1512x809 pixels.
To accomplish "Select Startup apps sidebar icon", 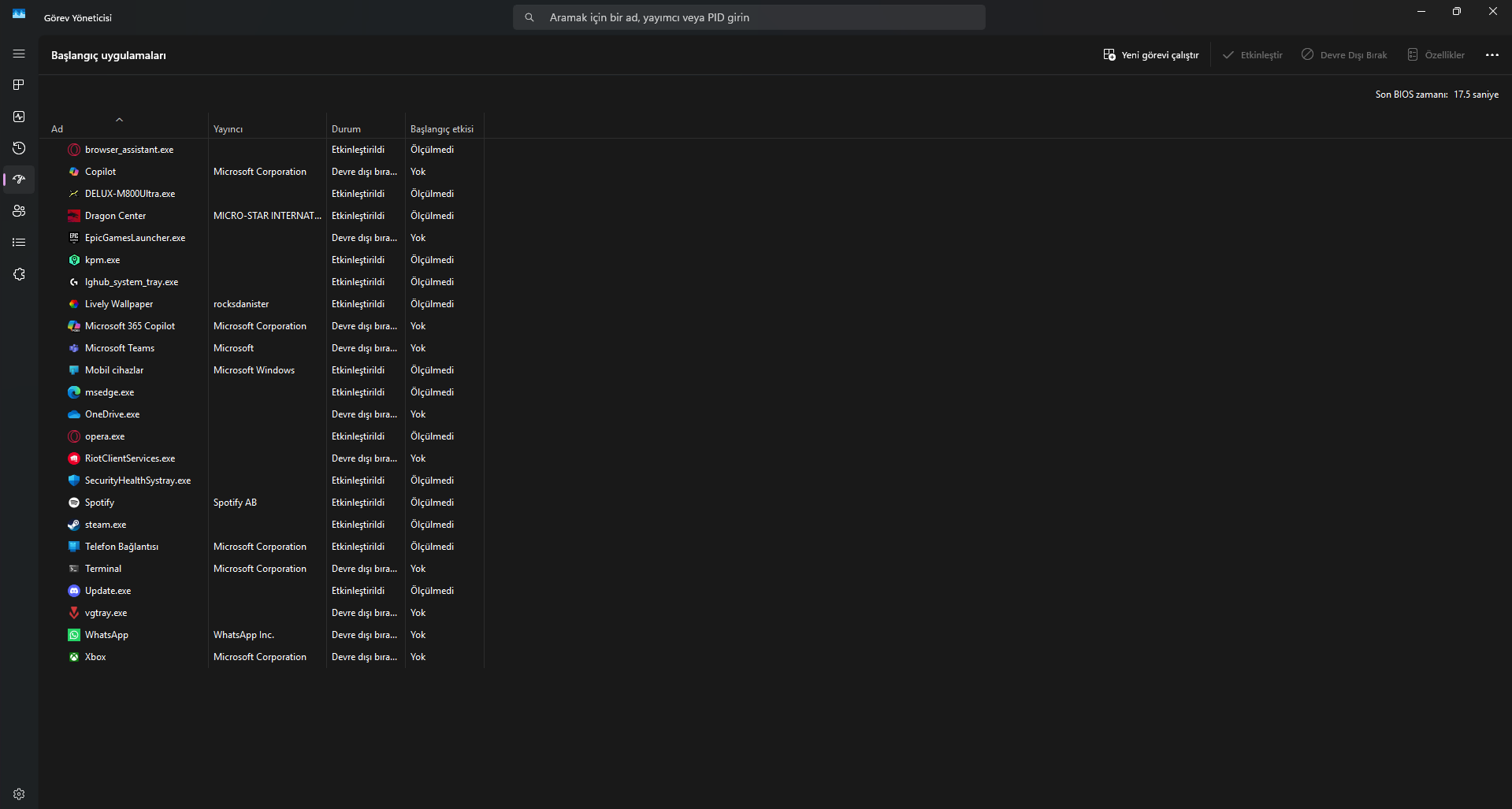I will click(x=19, y=180).
